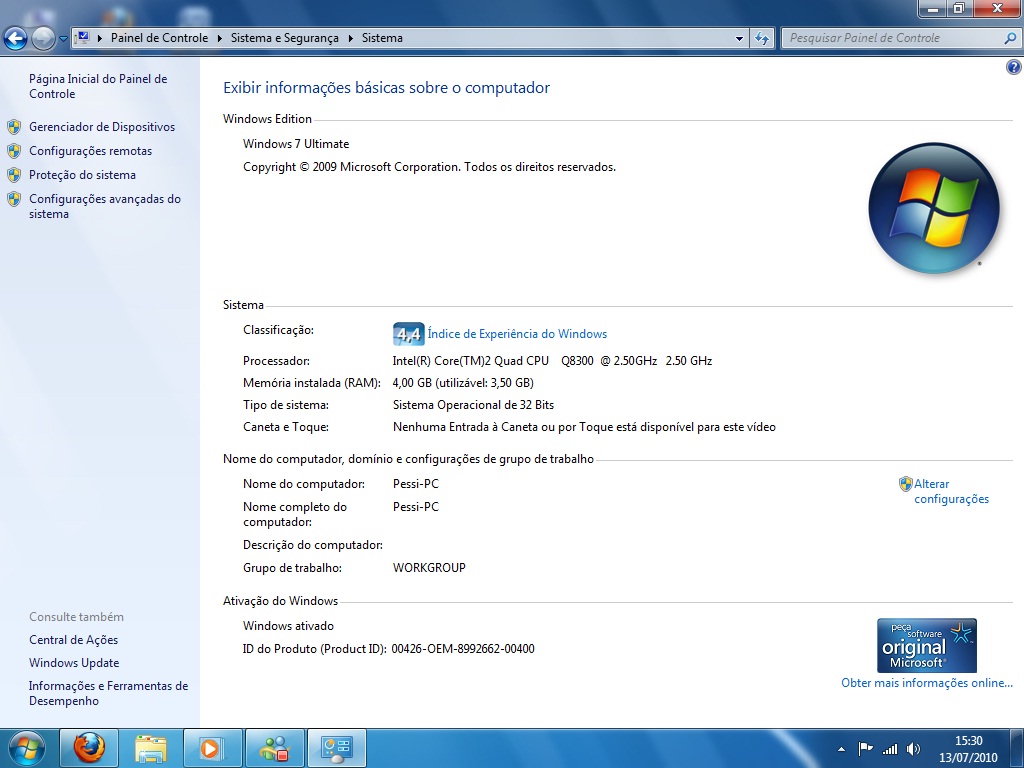Open Windows Update link
The height and width of the screenshot is (768, 1024).
(74, 663)
